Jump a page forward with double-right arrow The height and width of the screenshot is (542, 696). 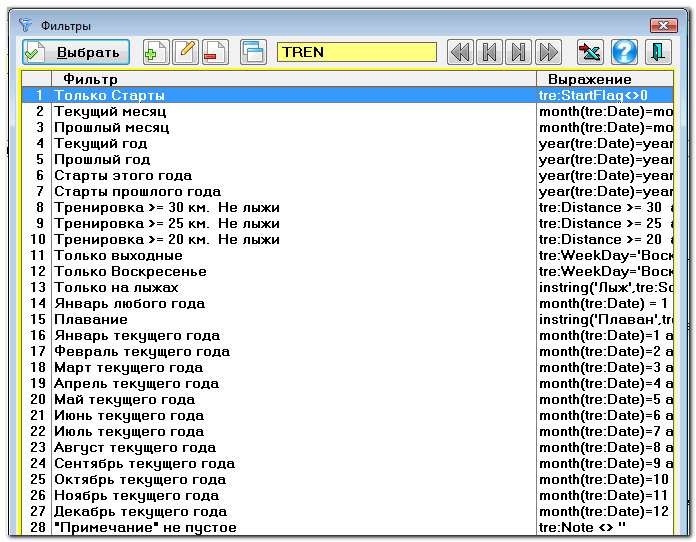click(x=548, y=52)
